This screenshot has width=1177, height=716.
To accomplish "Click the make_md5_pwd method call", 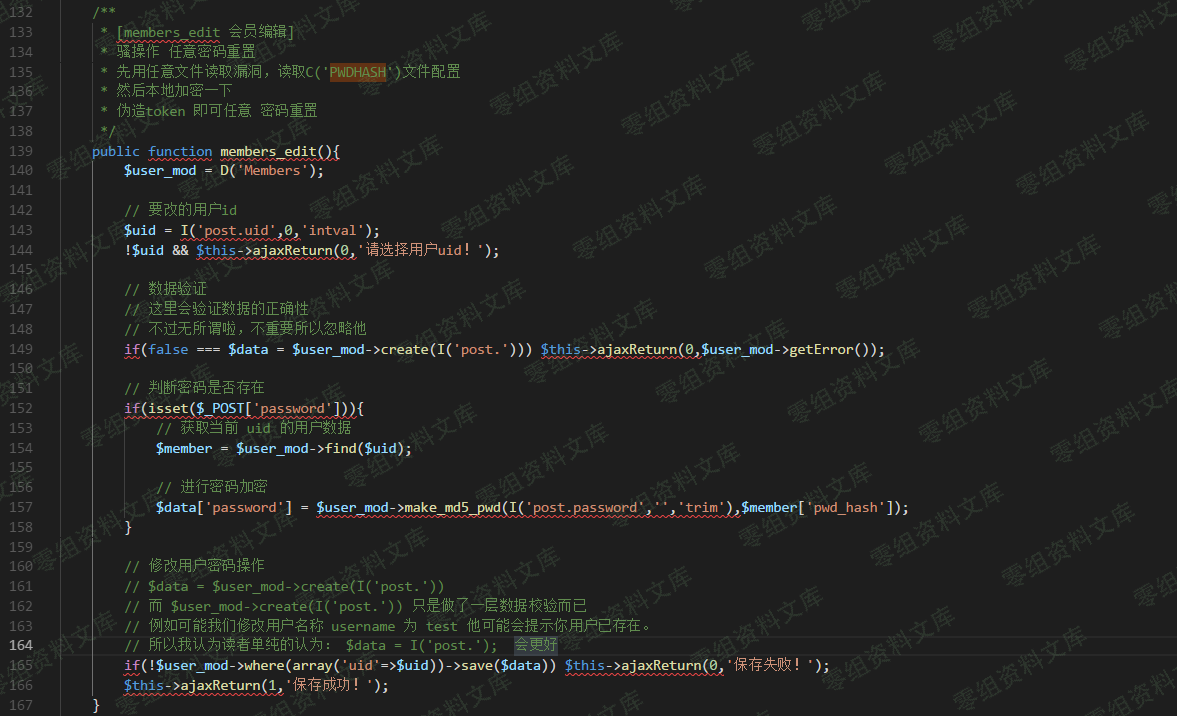I will point(453,508).
